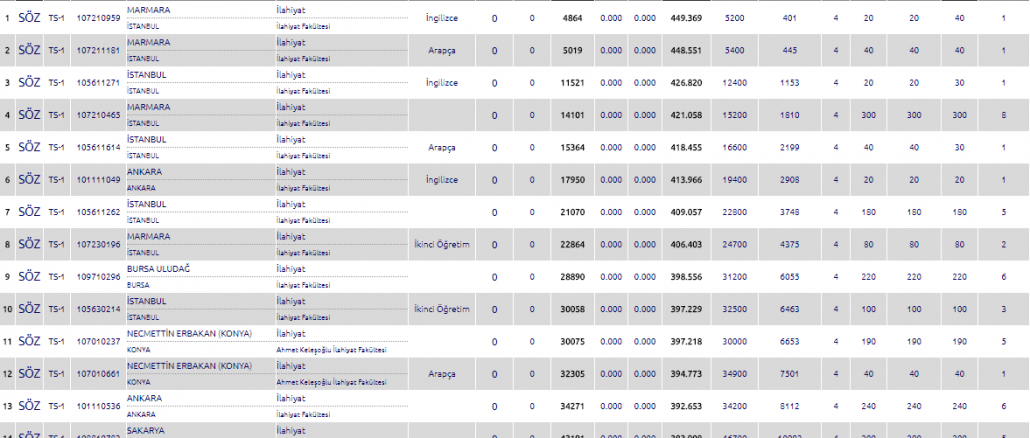Open program code 105611271
Viewport: 1030px width, 438px height.
tap(97, 82)
